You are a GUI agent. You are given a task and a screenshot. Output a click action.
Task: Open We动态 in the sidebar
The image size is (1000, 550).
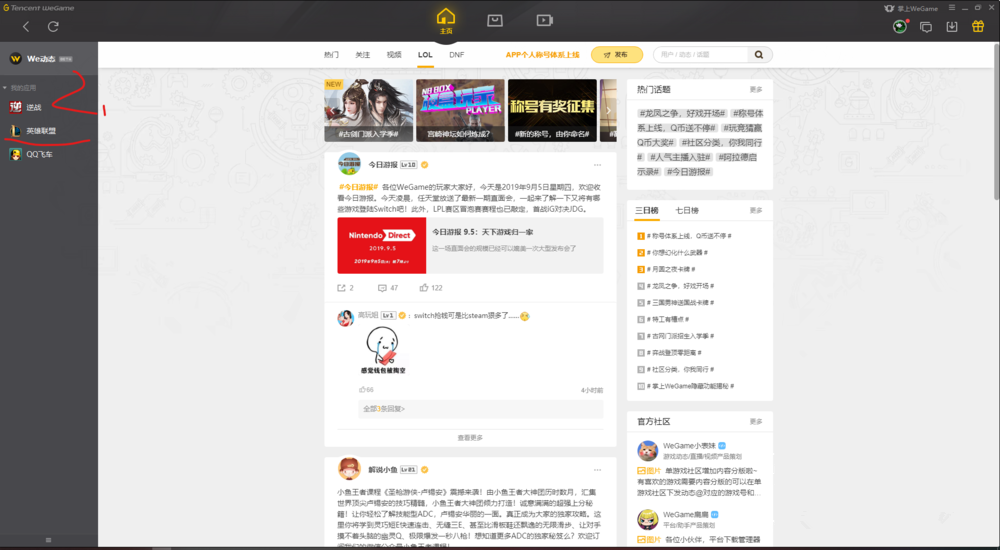pos(49,59)
